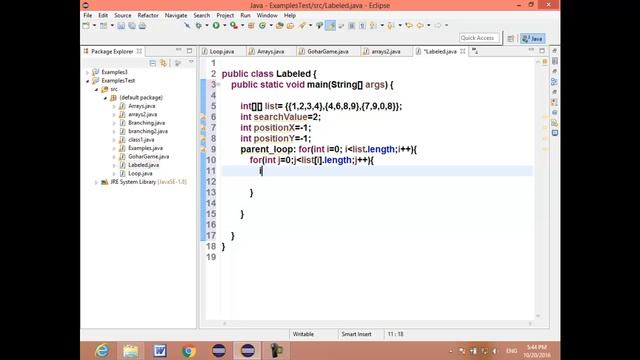
Task: Open Outline view from right trim
Action: coord(554,82)
